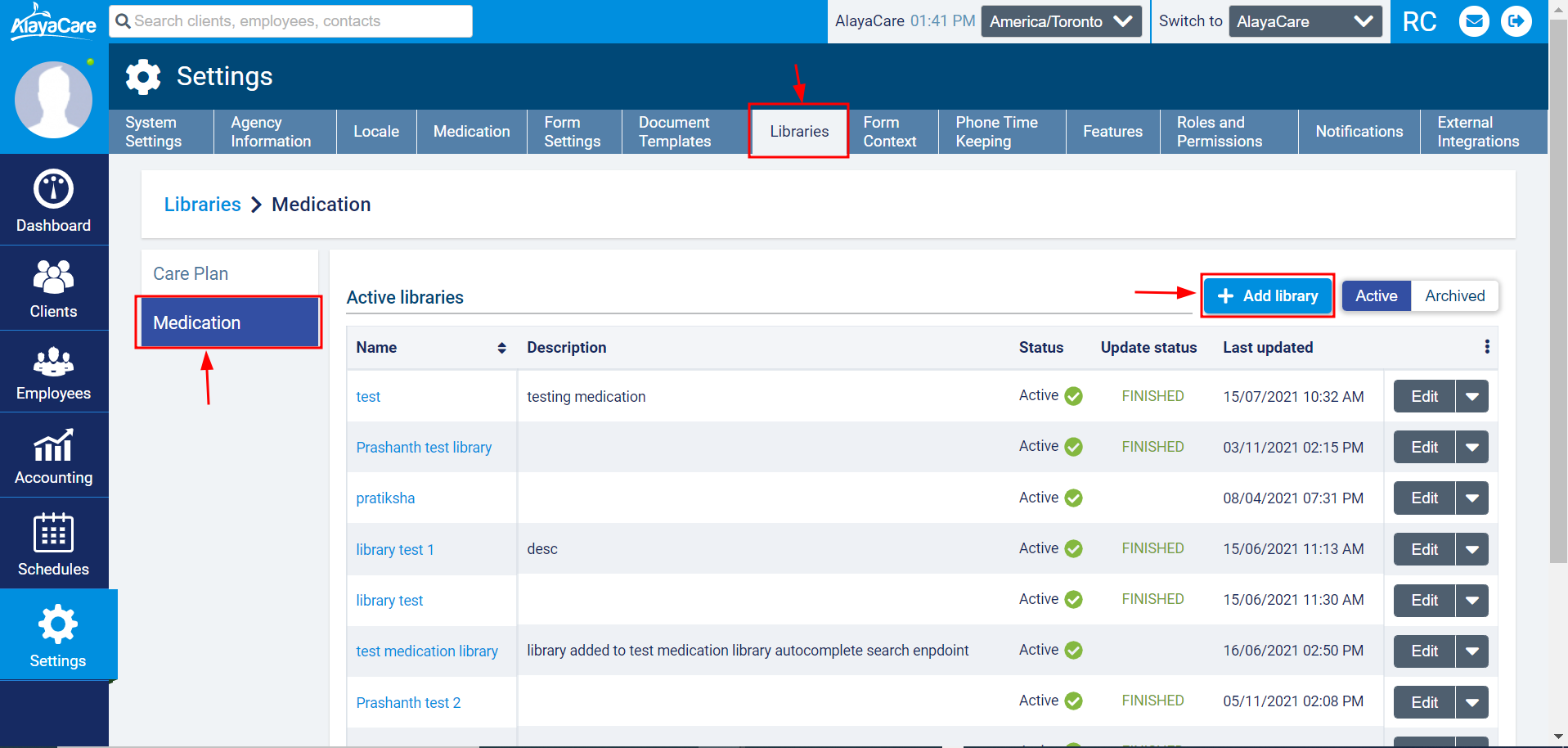Sort libraries by Name column
Screen dimensions: 1568x748
click(x=501, y=348)
